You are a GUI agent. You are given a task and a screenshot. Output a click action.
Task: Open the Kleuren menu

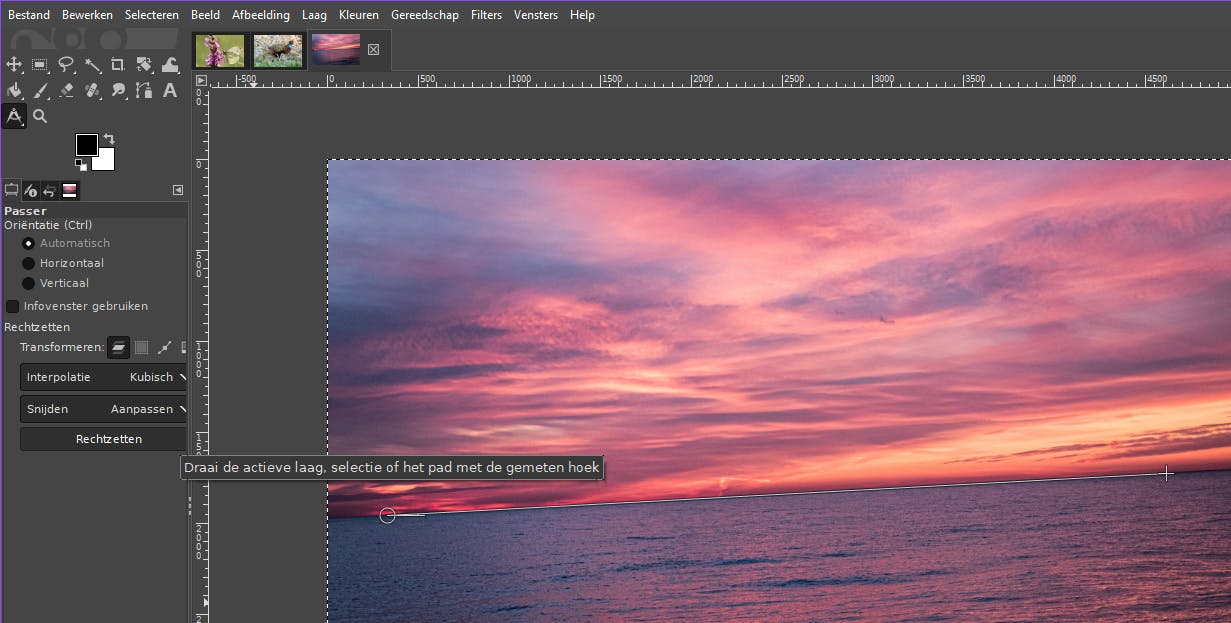click(359, 15)
